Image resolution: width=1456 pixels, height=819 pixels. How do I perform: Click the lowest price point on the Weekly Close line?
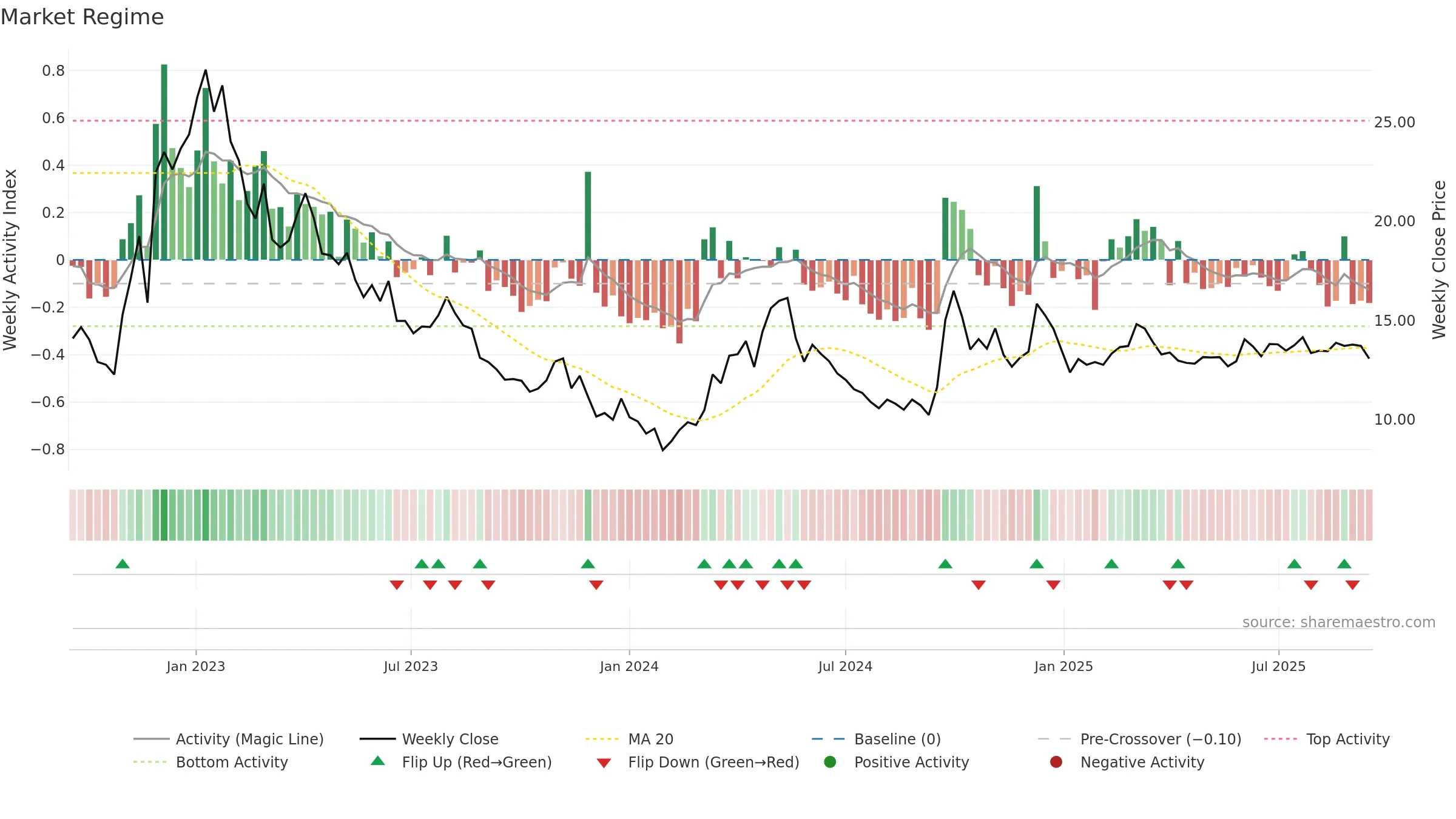tap(662, 450)
